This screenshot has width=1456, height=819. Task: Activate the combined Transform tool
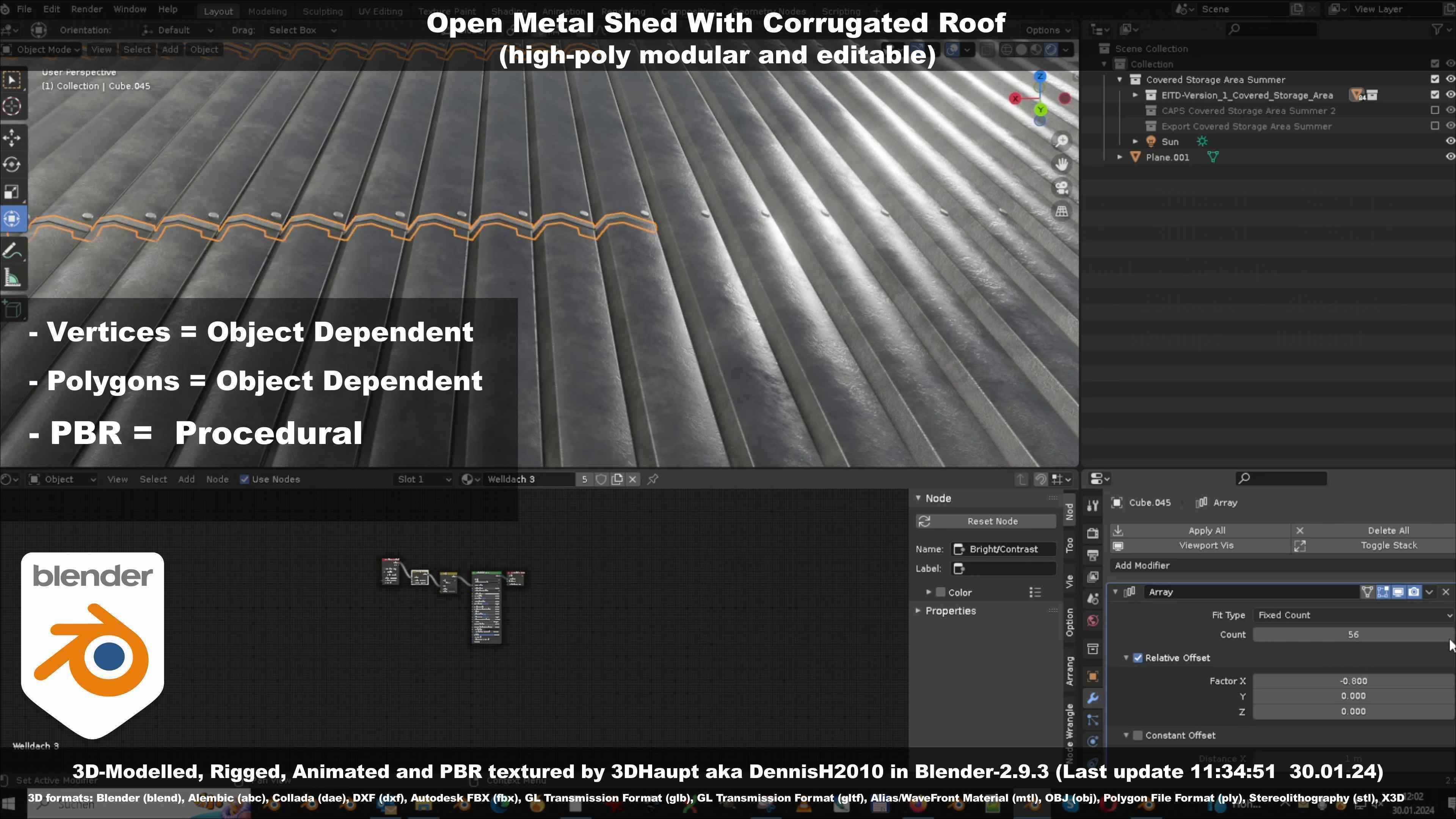coord(13,218)
